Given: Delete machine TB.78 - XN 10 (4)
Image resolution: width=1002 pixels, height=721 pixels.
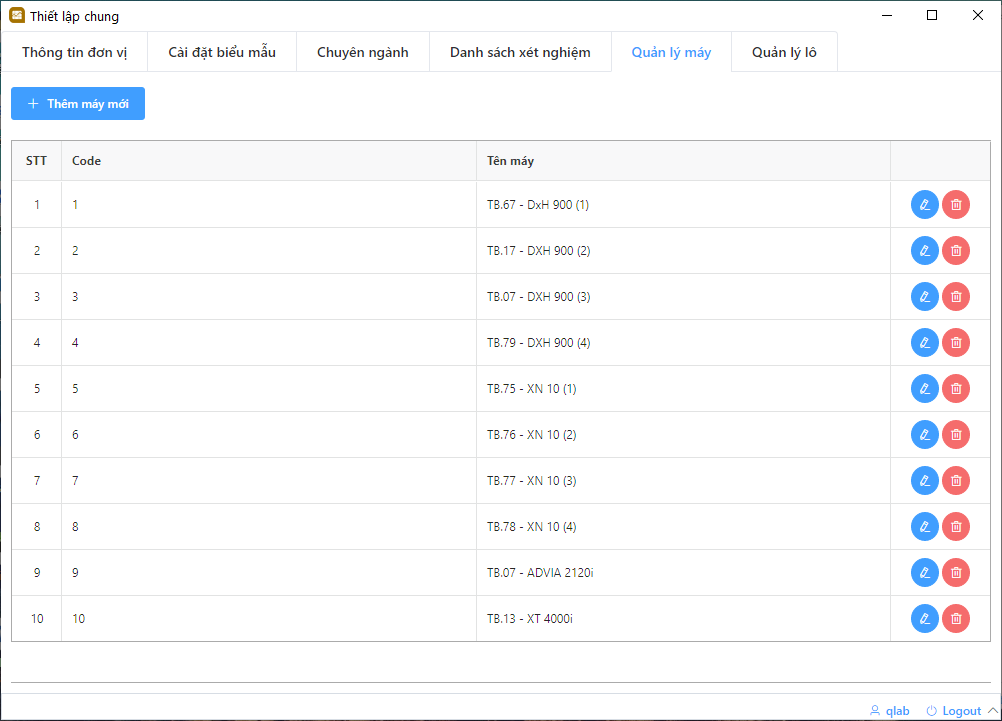Looking at the screenshot, I should 955,527.
